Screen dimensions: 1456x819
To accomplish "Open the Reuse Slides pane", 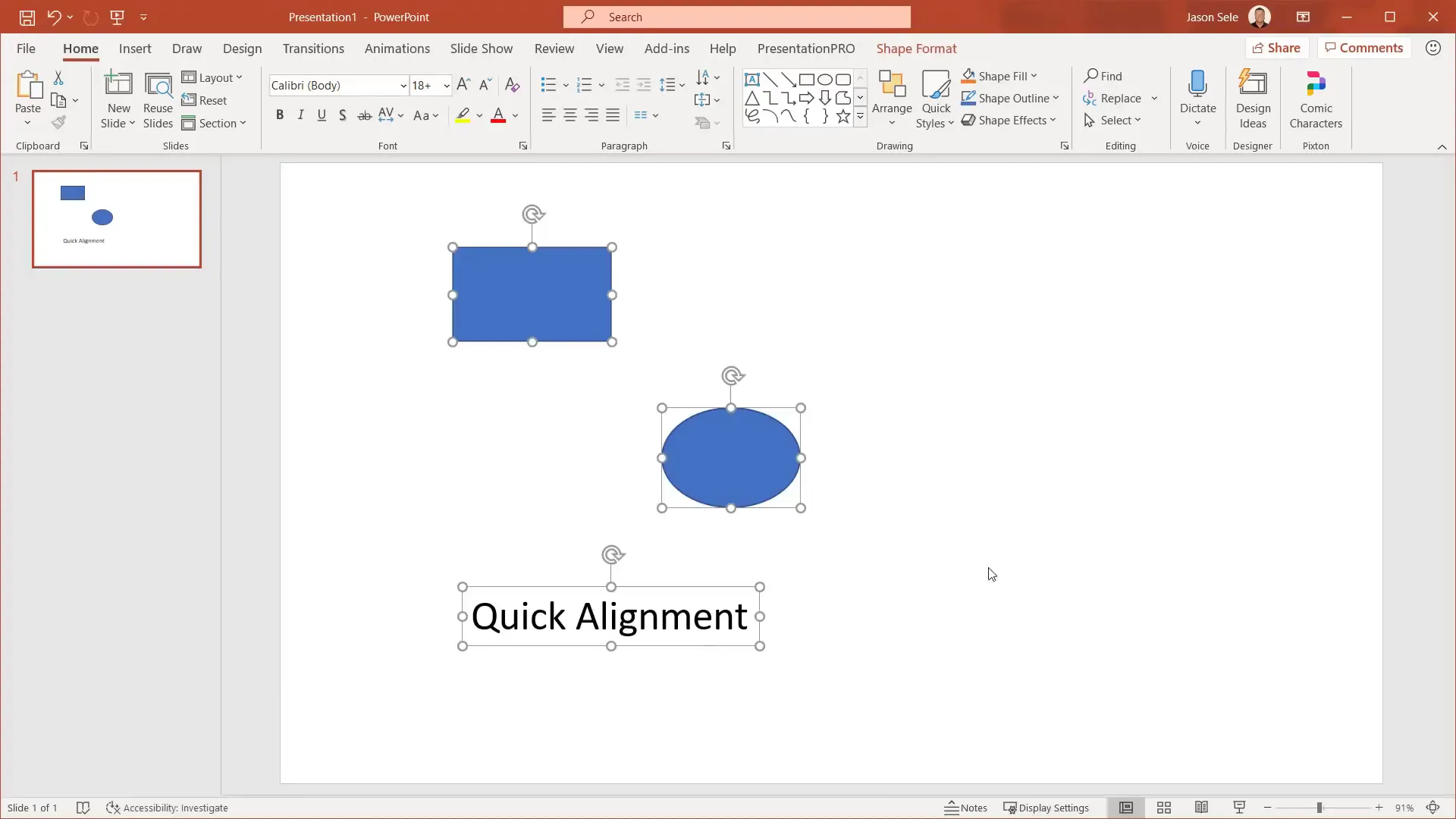I will point(158,100).
